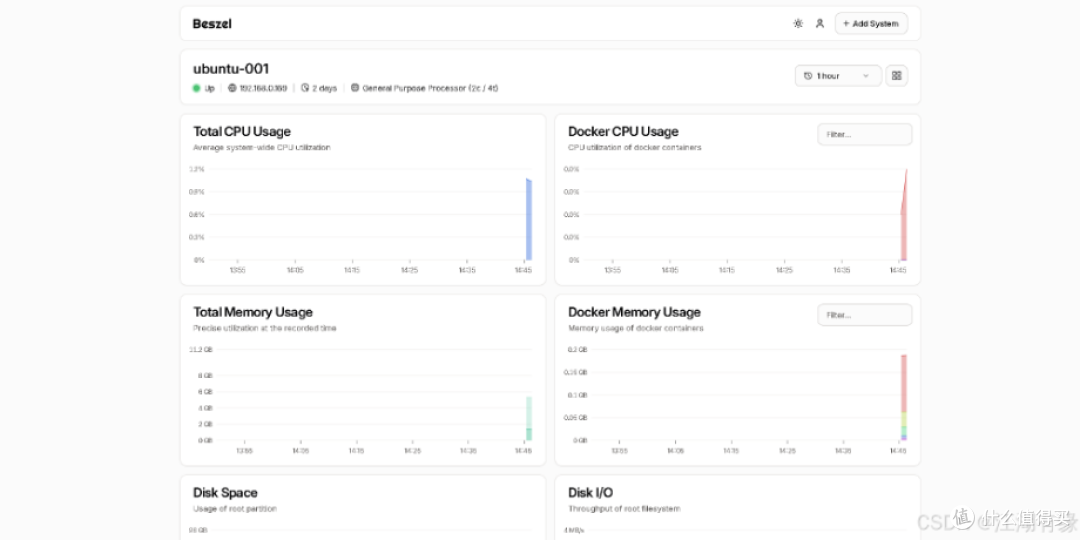Click the Docker CPU Usage heading
Viewport: 1080px width, 540px height.
click(623, 132)
